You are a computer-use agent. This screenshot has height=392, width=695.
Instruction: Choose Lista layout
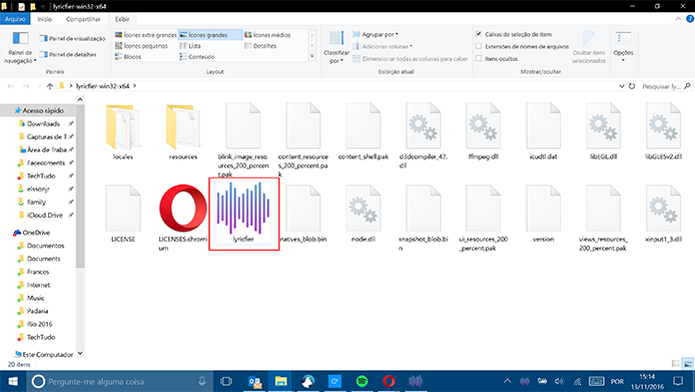tap(190, 46)
